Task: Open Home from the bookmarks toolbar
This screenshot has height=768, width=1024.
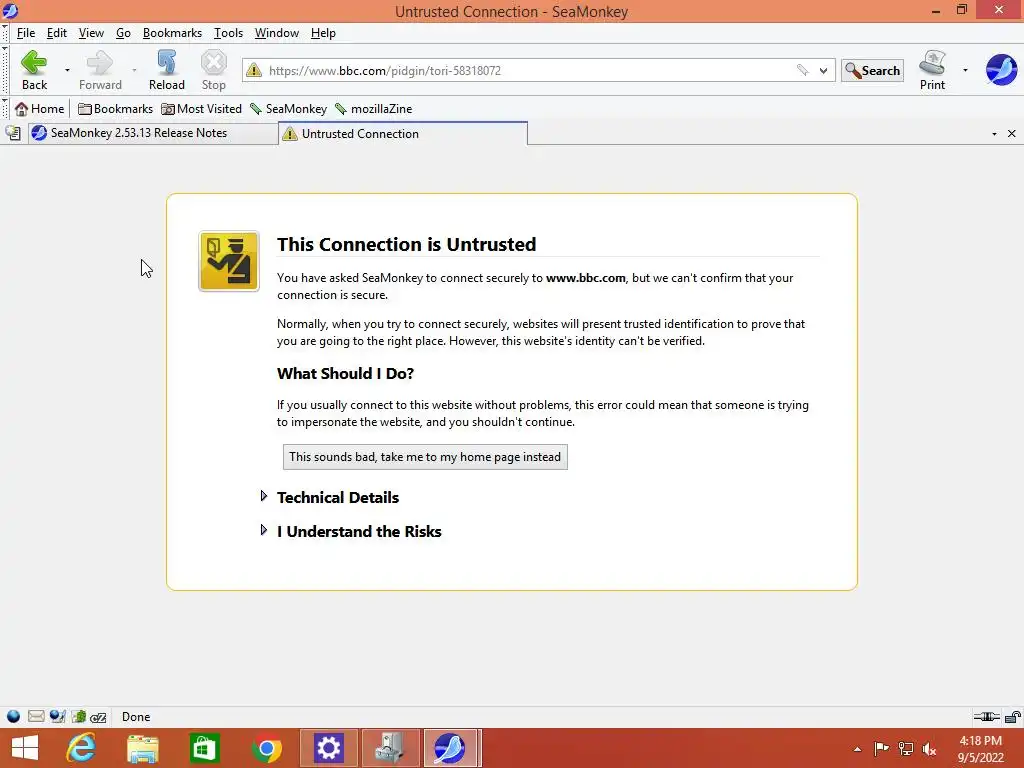Action: click(40, 108)
